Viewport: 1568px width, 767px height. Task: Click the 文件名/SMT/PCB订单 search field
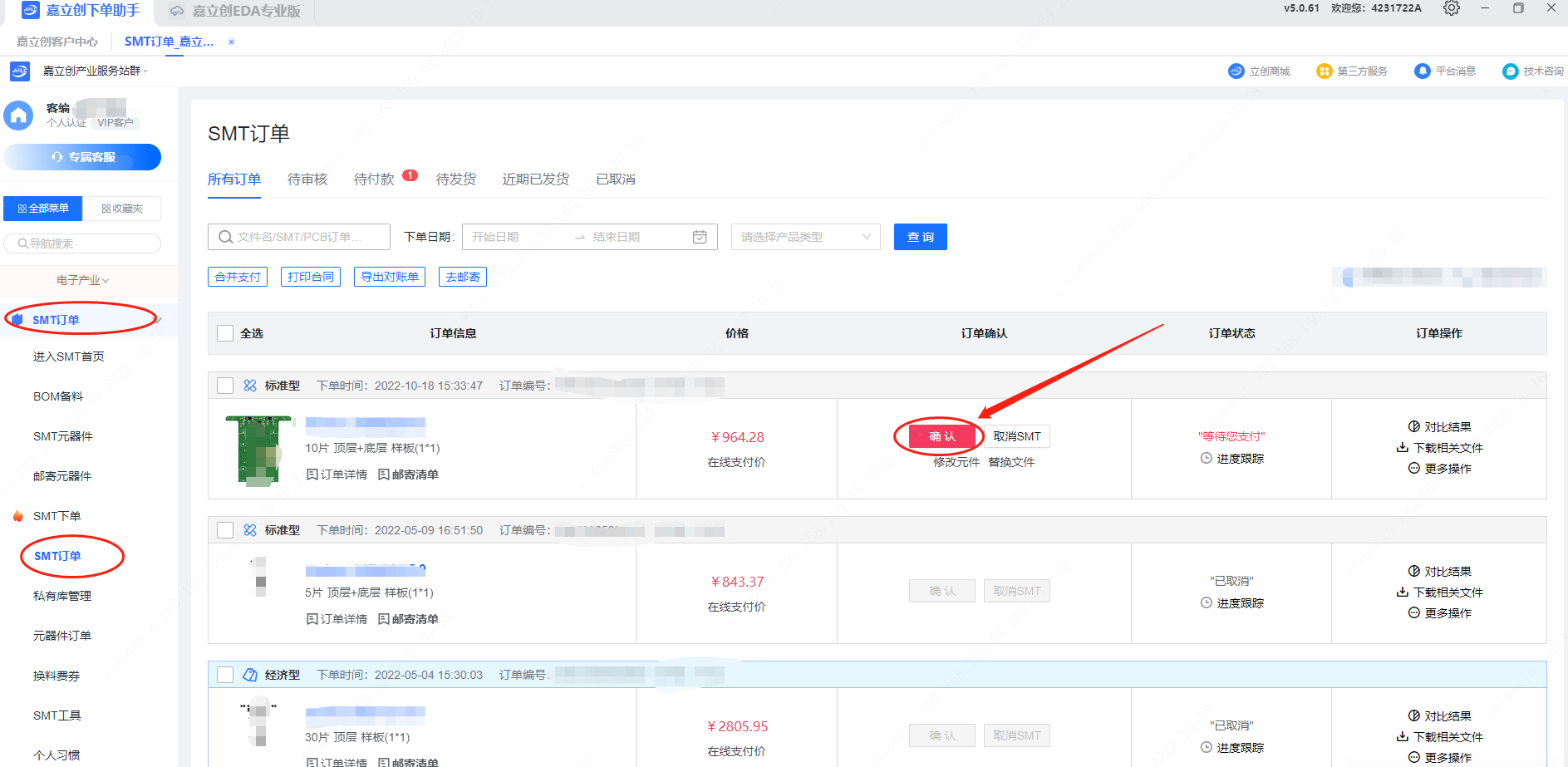(x=299, y=237)
